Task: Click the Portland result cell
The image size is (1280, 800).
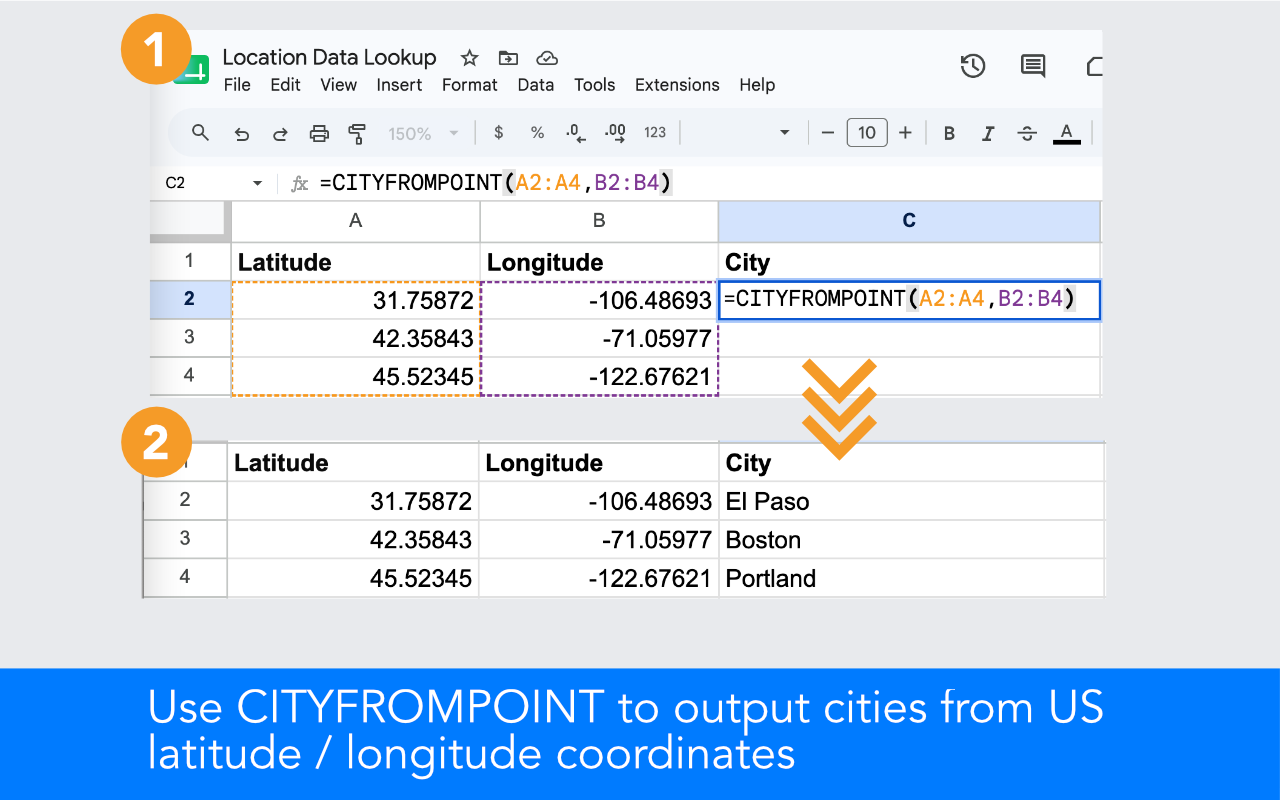Action: click(x=911, y=578)
